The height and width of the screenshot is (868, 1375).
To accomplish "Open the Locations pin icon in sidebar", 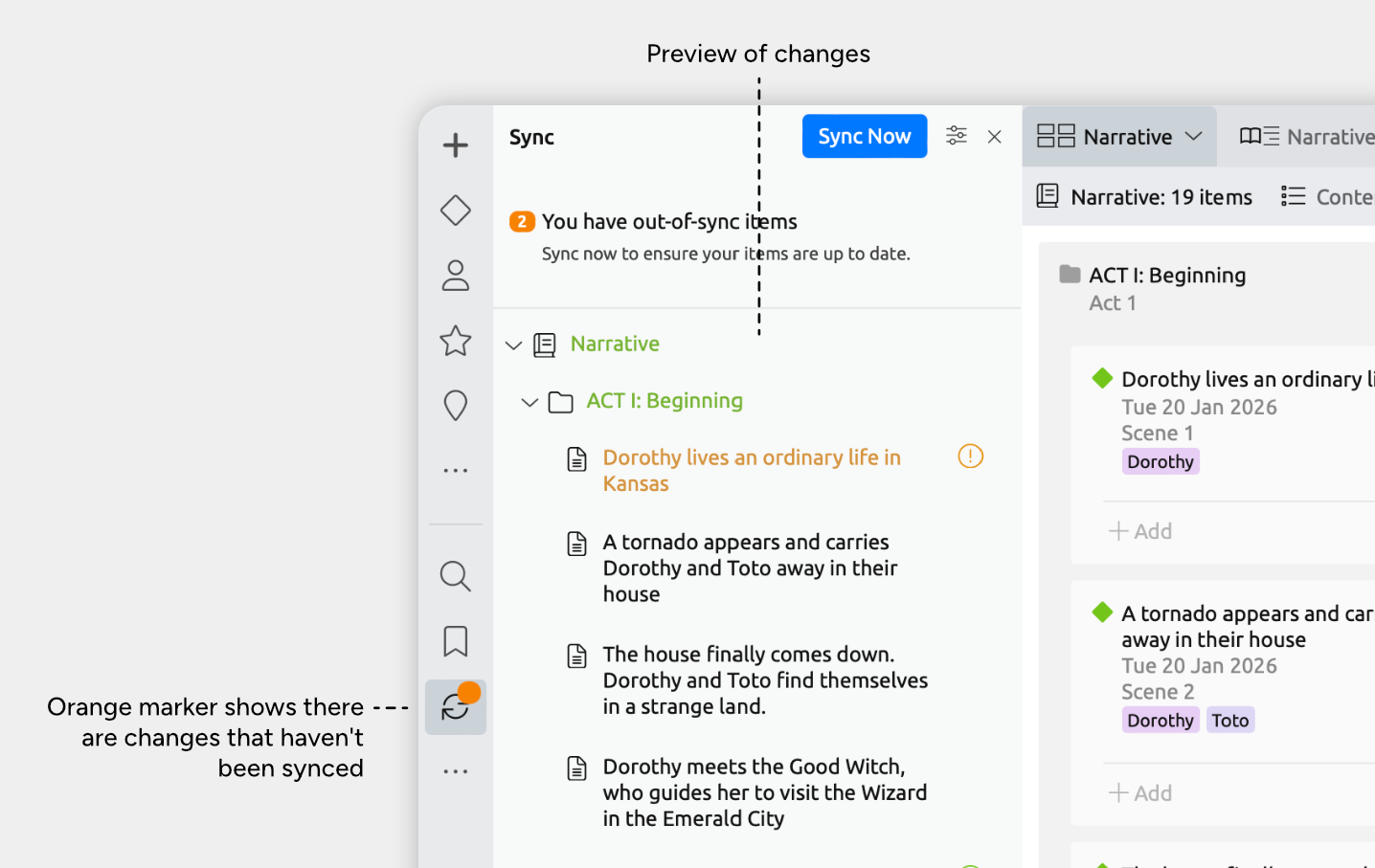I will click(456, 406).
